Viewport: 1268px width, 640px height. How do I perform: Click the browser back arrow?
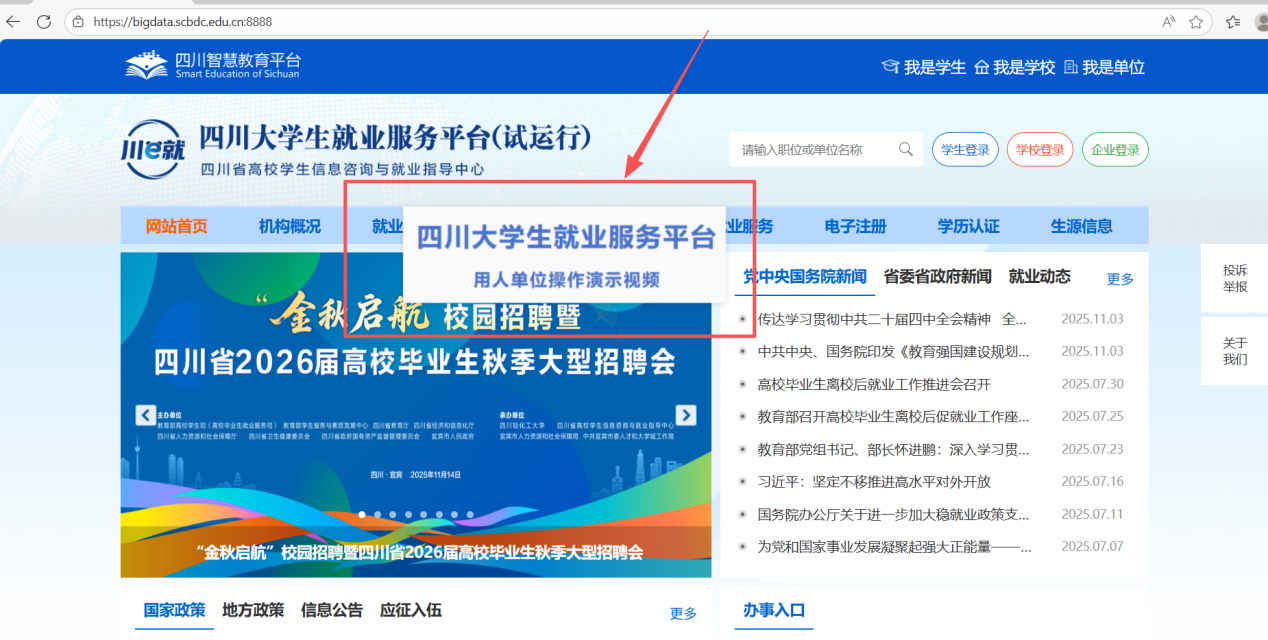[x=13, y=21]
